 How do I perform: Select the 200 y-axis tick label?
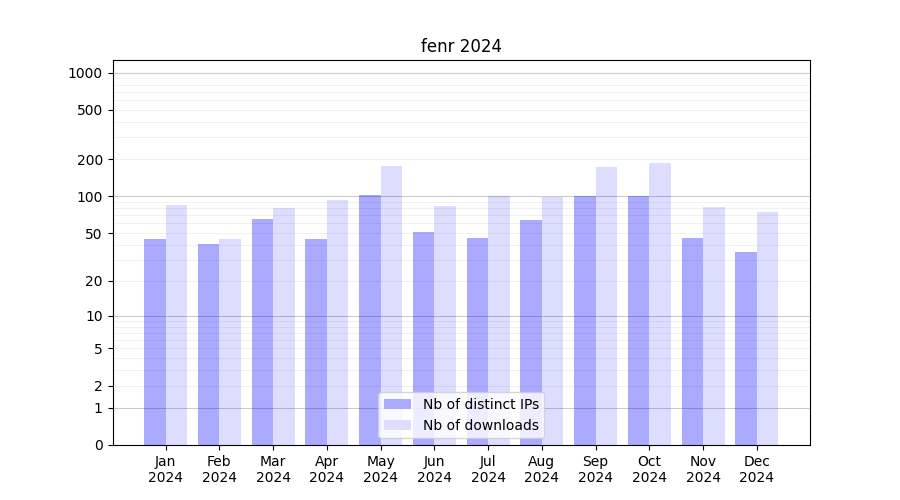click(91, 160)
